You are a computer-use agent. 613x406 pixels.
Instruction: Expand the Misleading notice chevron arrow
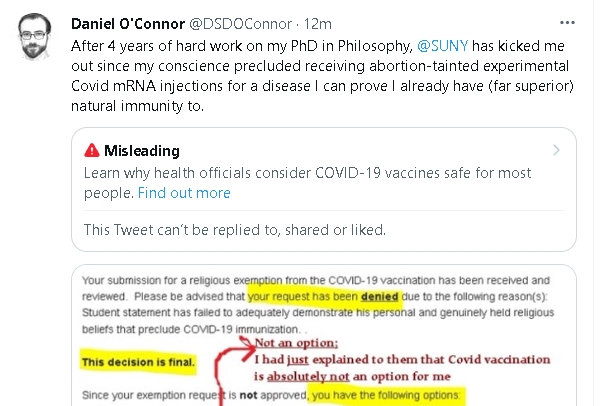(556, 151)
